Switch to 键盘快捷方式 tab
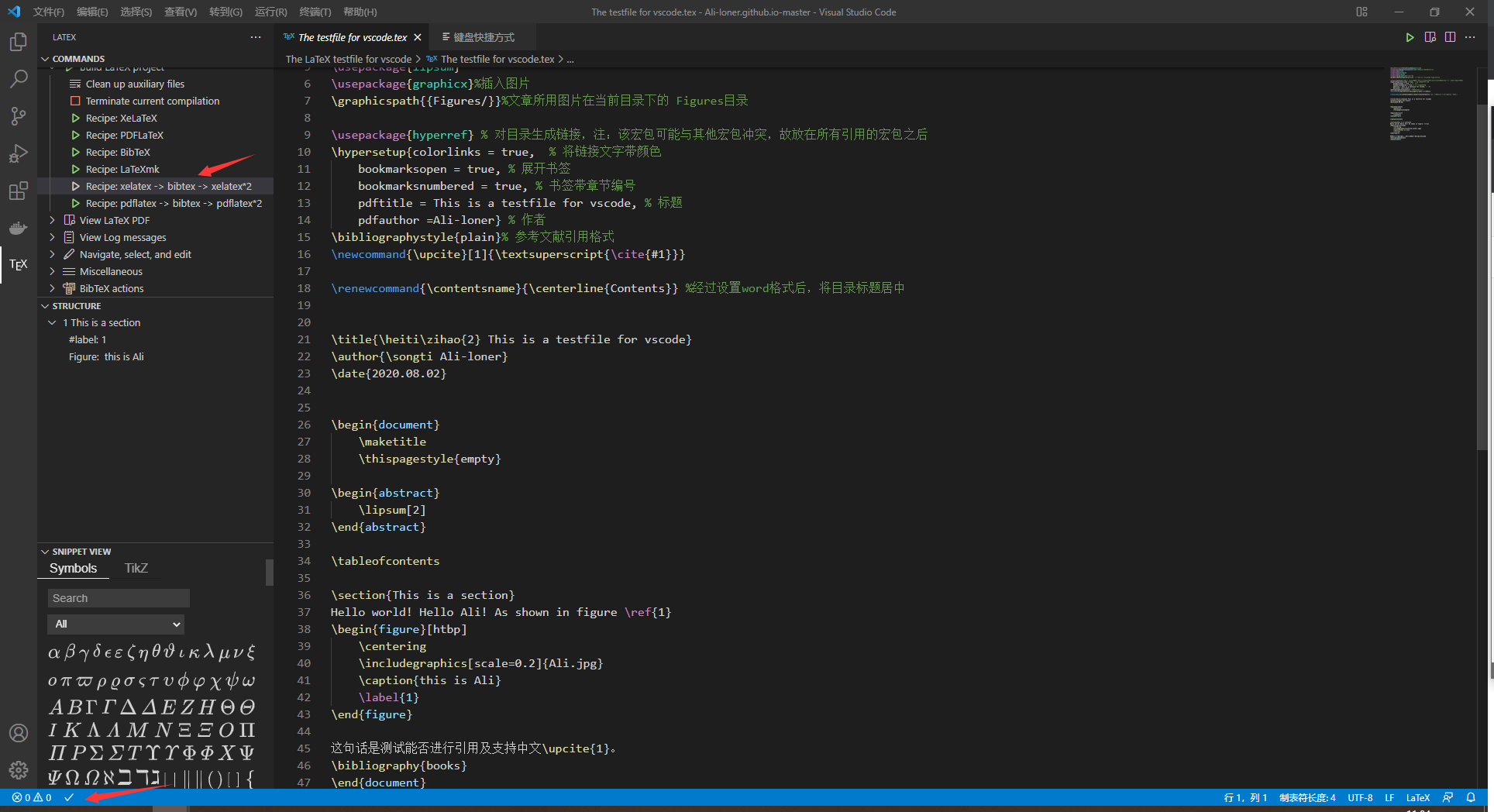1494x812 pixels. 483,37
